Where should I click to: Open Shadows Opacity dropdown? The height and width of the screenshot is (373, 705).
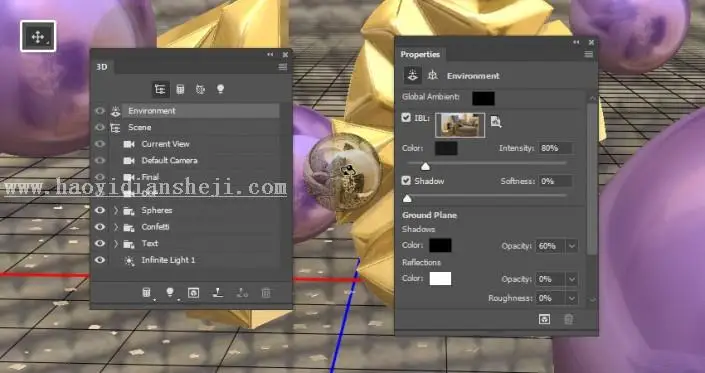571,246
